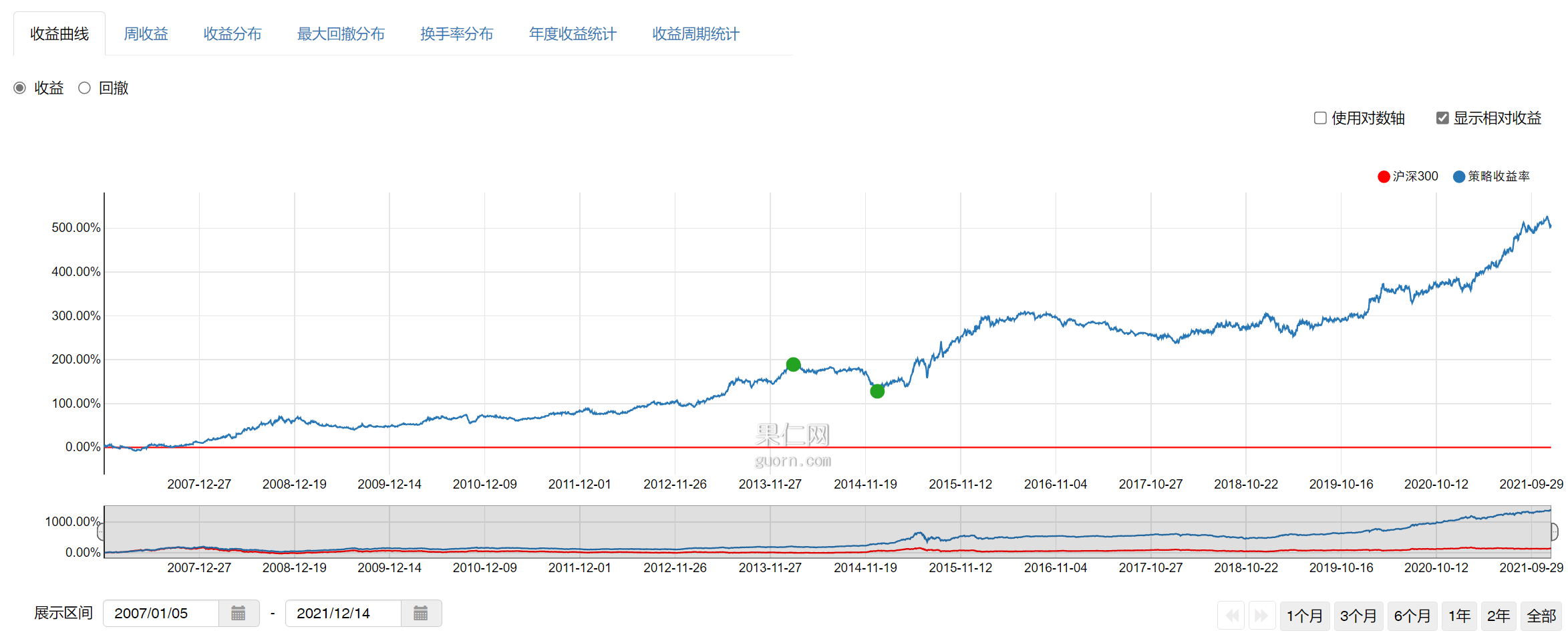
Task: Click main chart x-axis label 2013-11-27
Action: 770,485
